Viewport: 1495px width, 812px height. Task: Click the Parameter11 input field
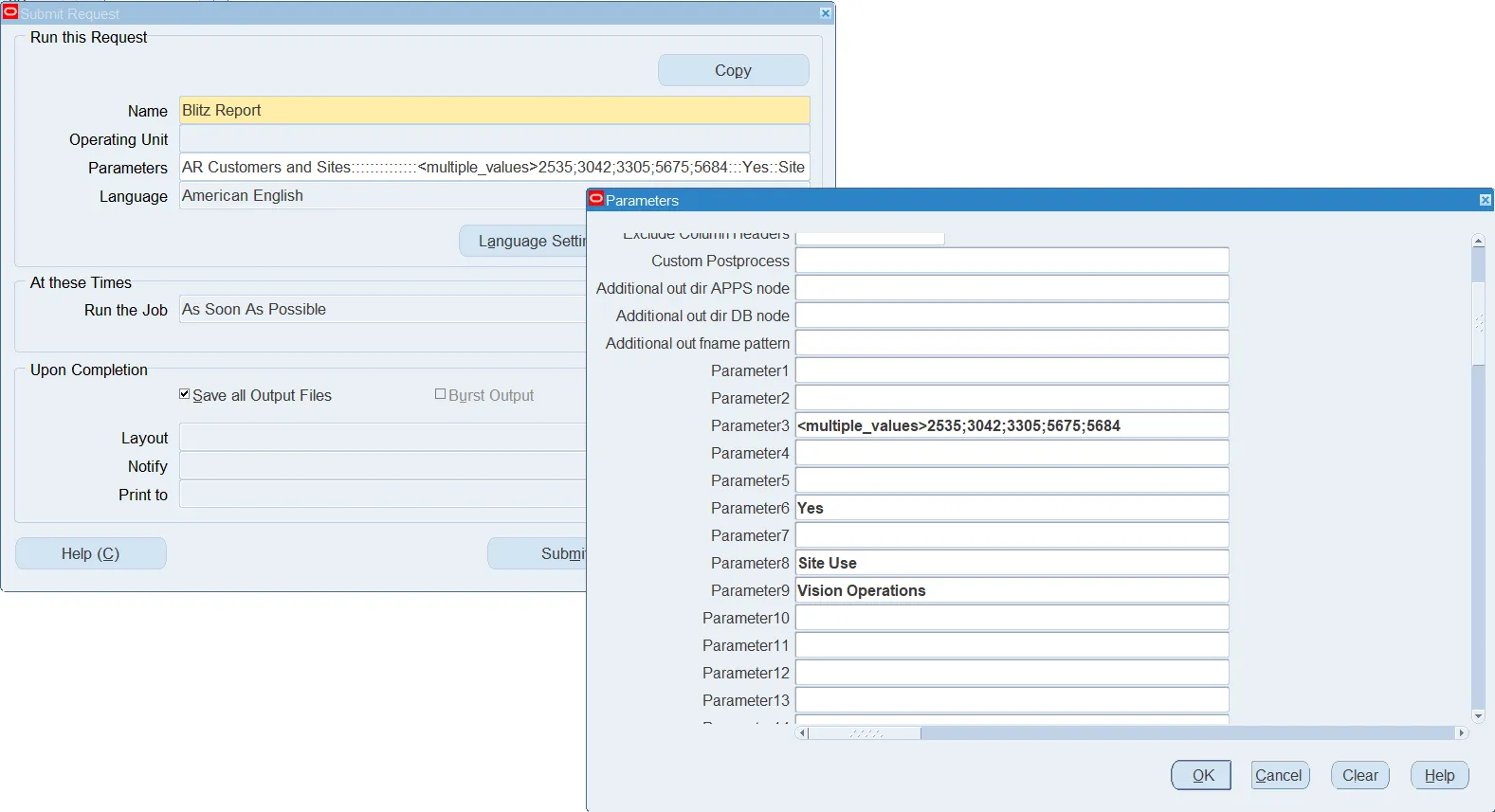pyautogui.click(x=1012, y=645)
